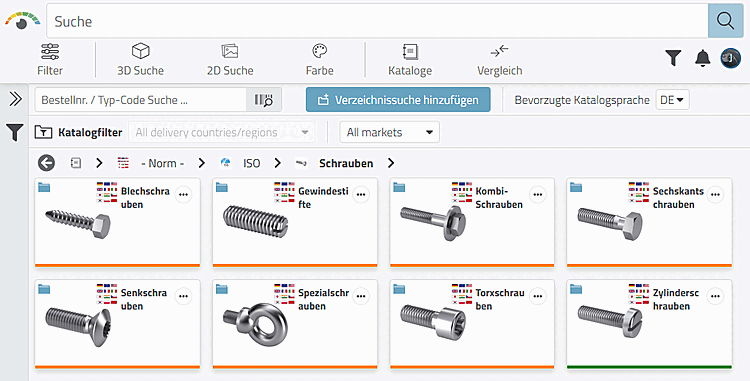This screenshot has height=381, width=750.
Task: Open the Vergleich comparison tool
Action: (499, 60)
